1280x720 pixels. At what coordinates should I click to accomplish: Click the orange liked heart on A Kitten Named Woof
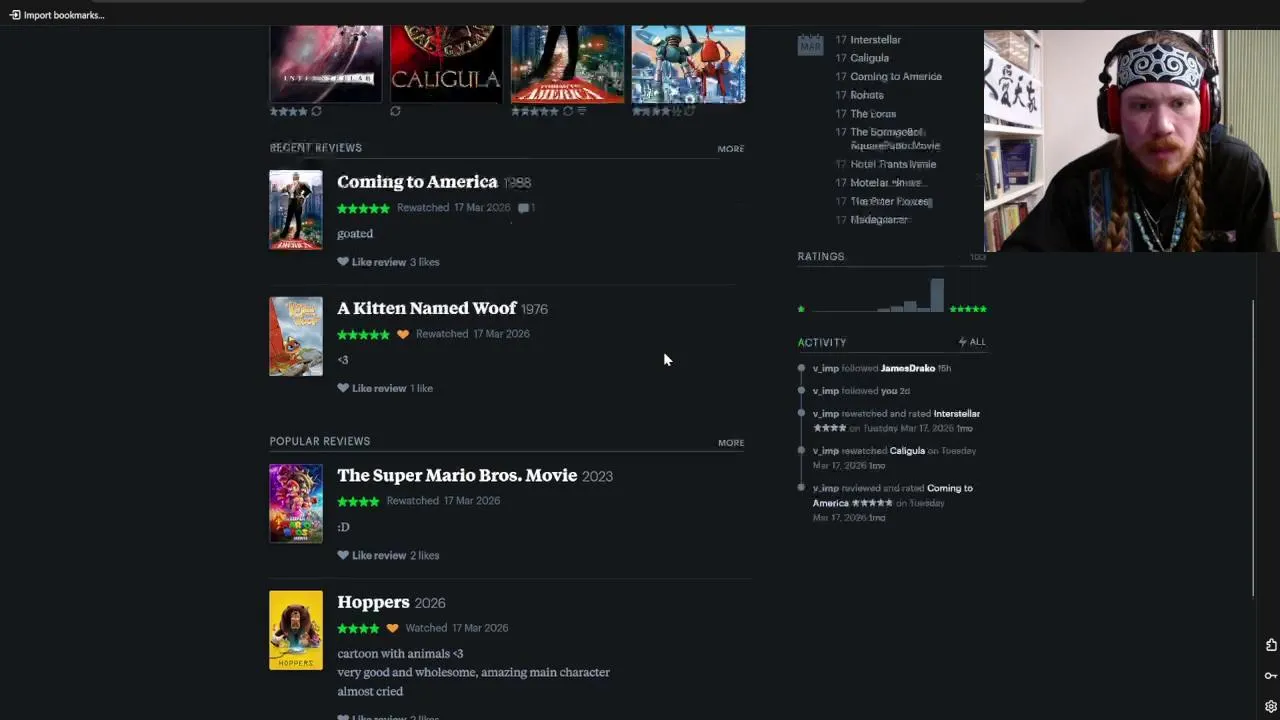coord(403,334)
